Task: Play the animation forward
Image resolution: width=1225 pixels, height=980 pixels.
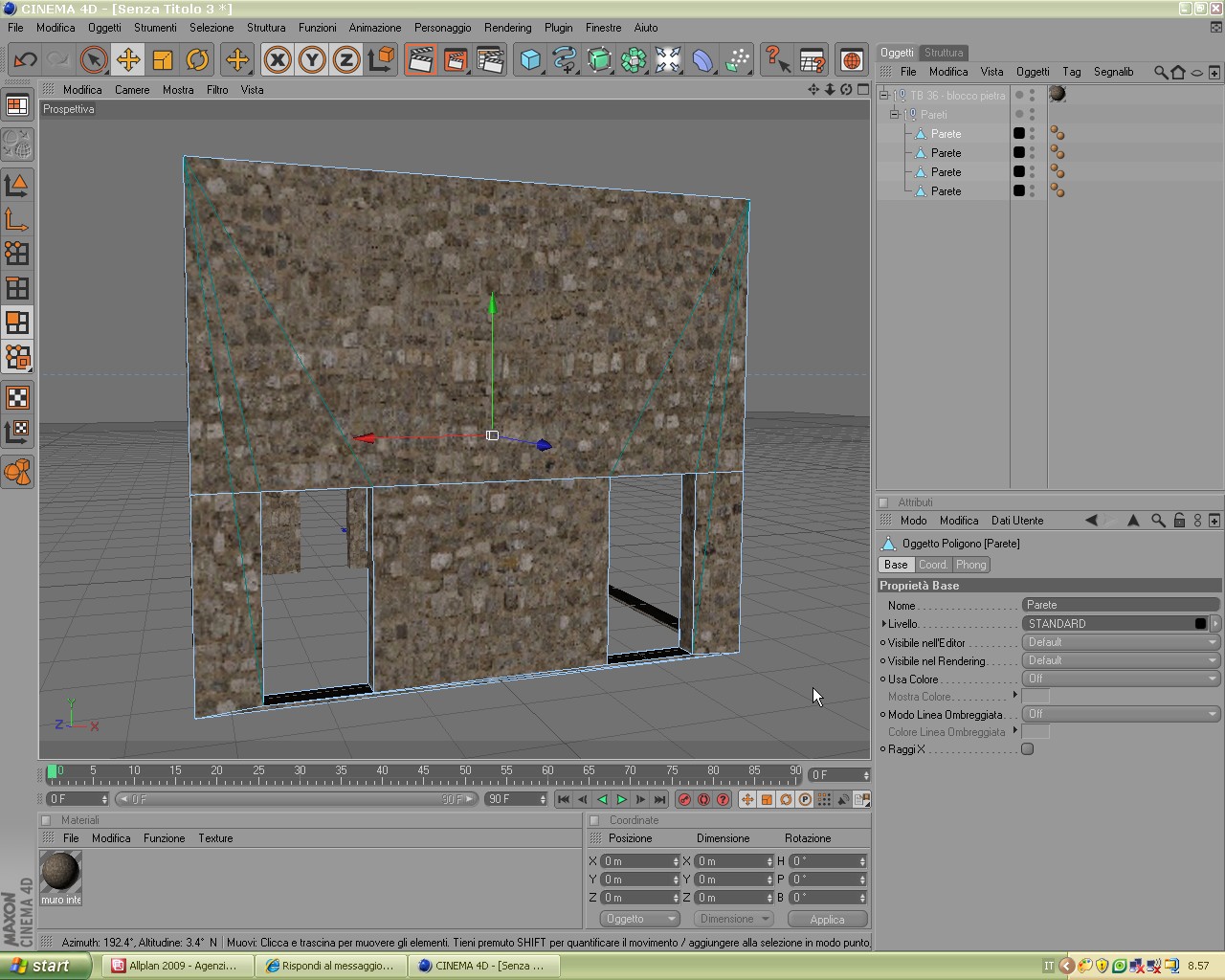Action: coord(621,800)
